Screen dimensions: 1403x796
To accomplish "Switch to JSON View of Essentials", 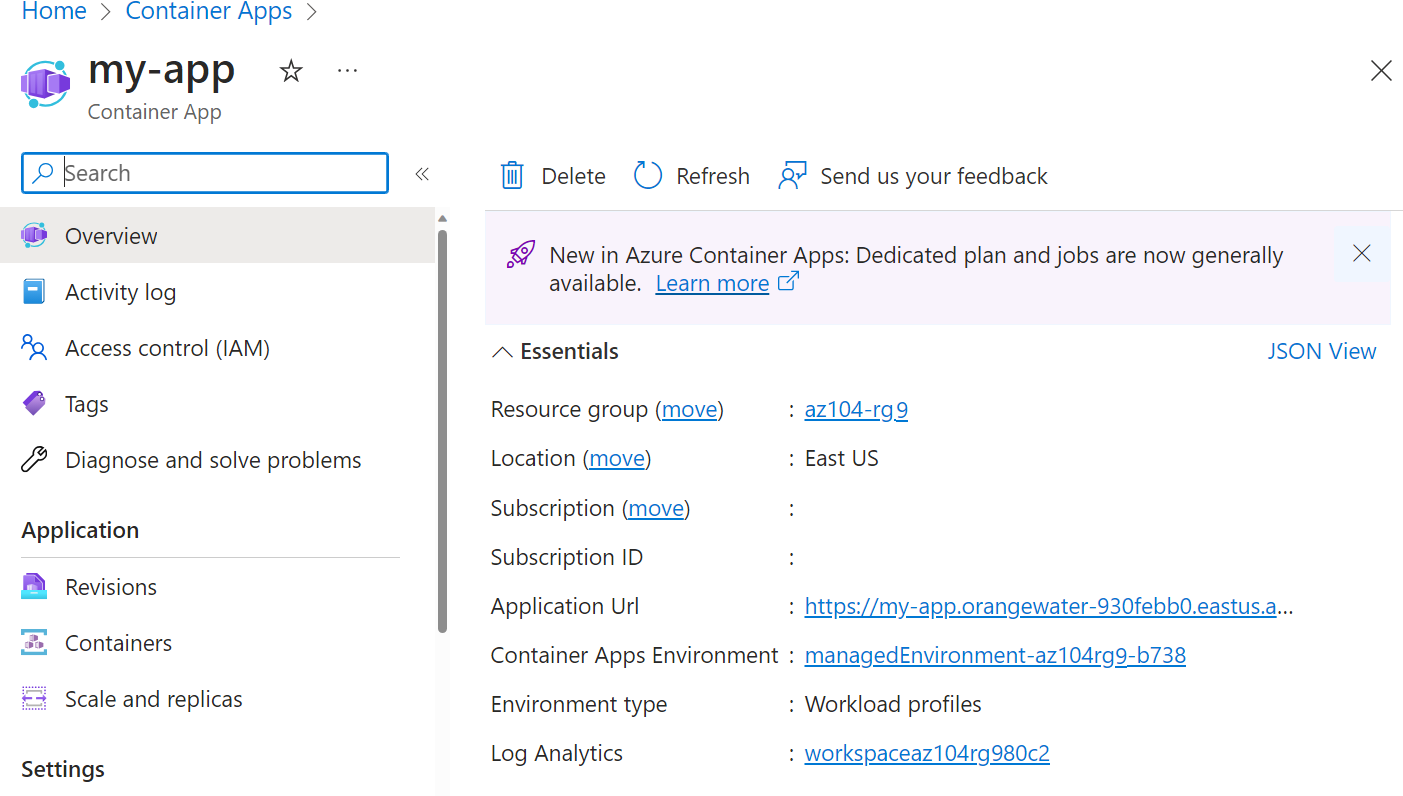I will click(x=1322, y=351).
